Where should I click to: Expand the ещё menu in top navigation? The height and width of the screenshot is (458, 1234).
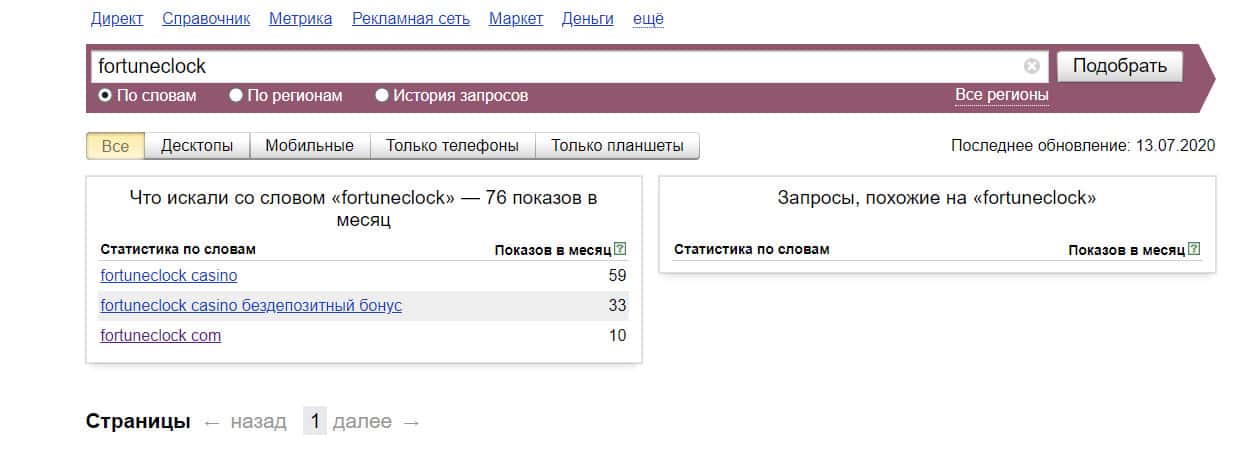point(648,18)
